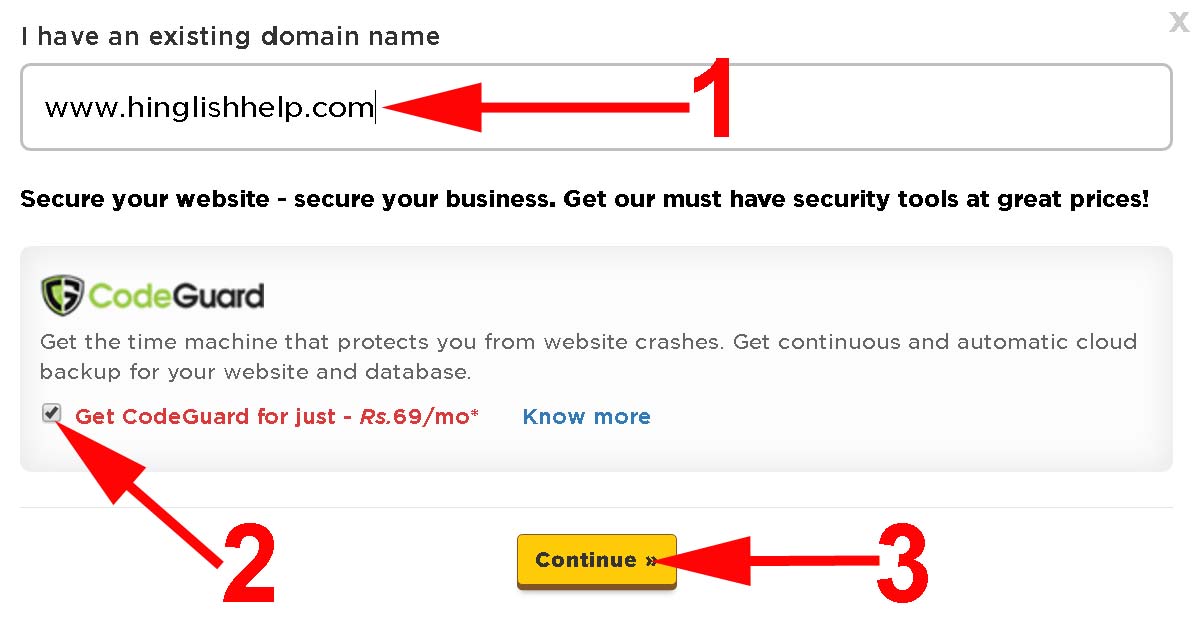Click the CodeGuard shield logo icon
The image size is (1196, 628).
coord(61,296)
